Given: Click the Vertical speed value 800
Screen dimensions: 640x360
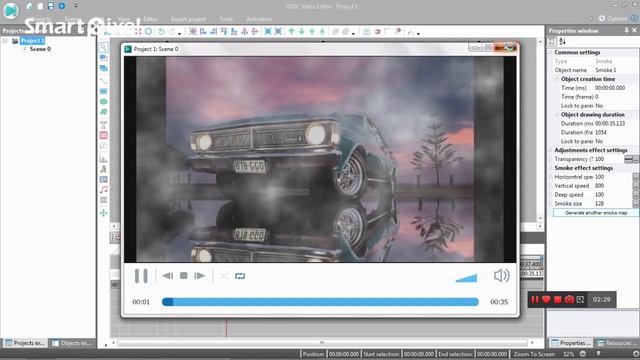Looking at the screenshot, I should pos(599,186).
